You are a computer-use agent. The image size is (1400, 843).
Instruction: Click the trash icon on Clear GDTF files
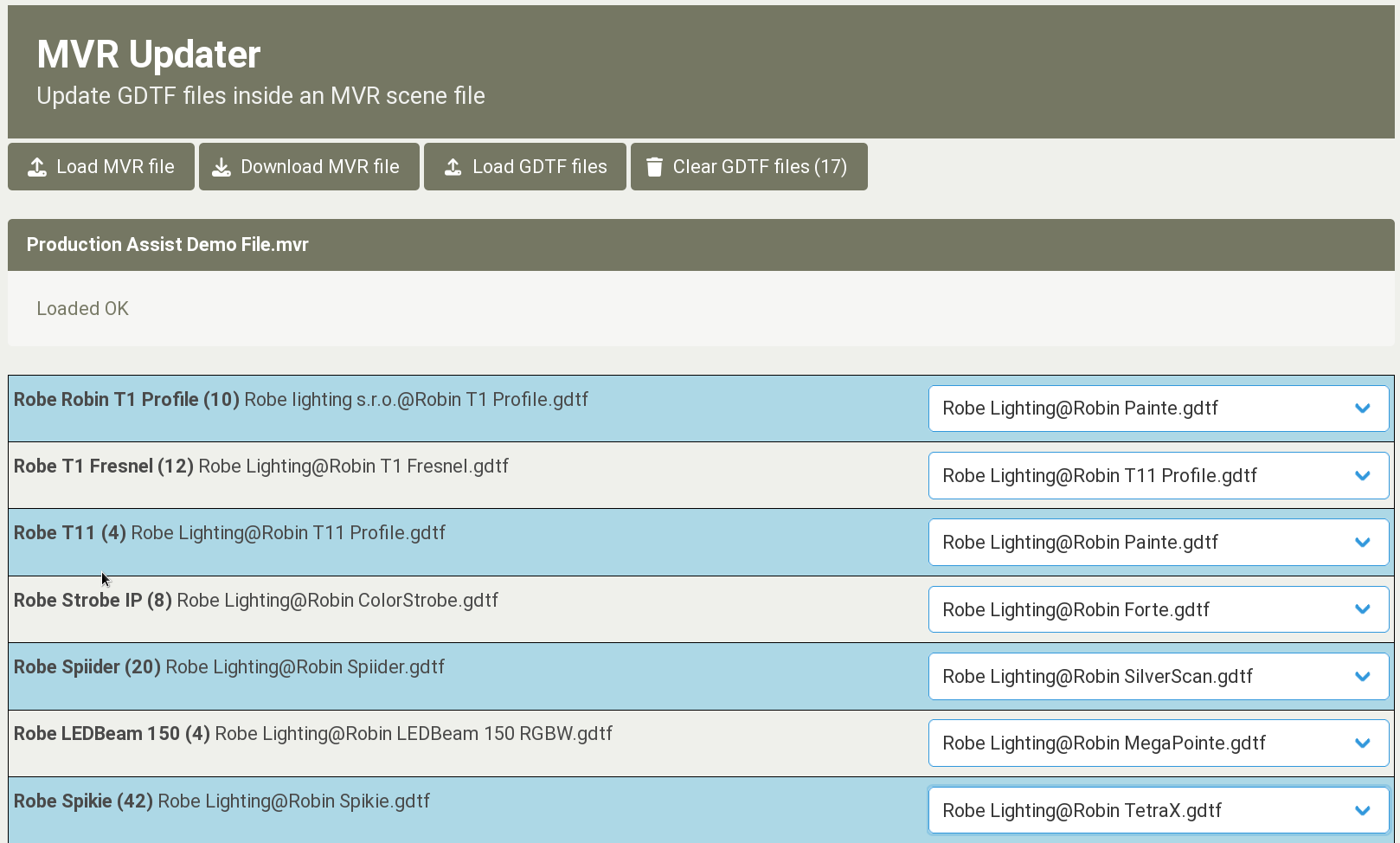654,167
